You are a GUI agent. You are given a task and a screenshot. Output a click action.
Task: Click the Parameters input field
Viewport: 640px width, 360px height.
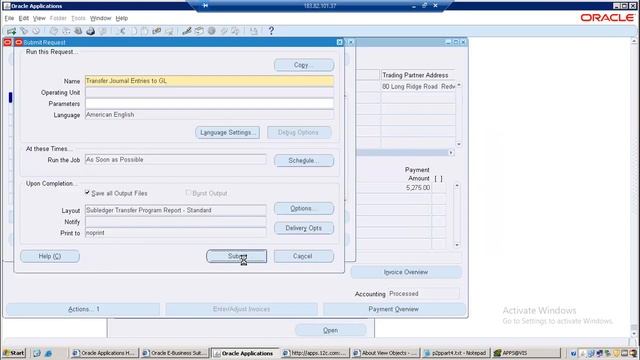point(209,104)
